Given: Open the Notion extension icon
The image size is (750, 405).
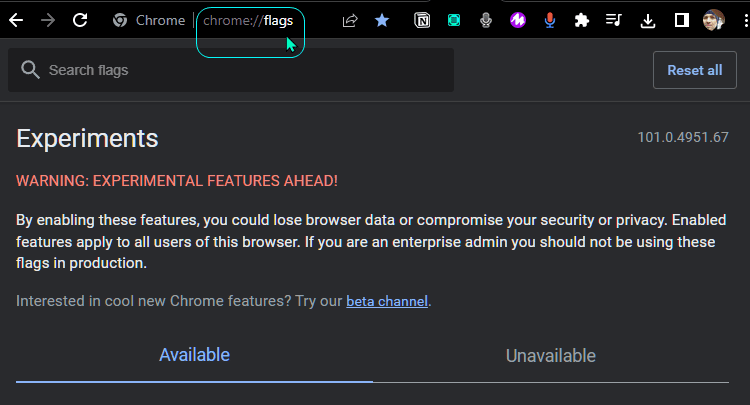Looking at the screenshot, I should click(422, 21).
